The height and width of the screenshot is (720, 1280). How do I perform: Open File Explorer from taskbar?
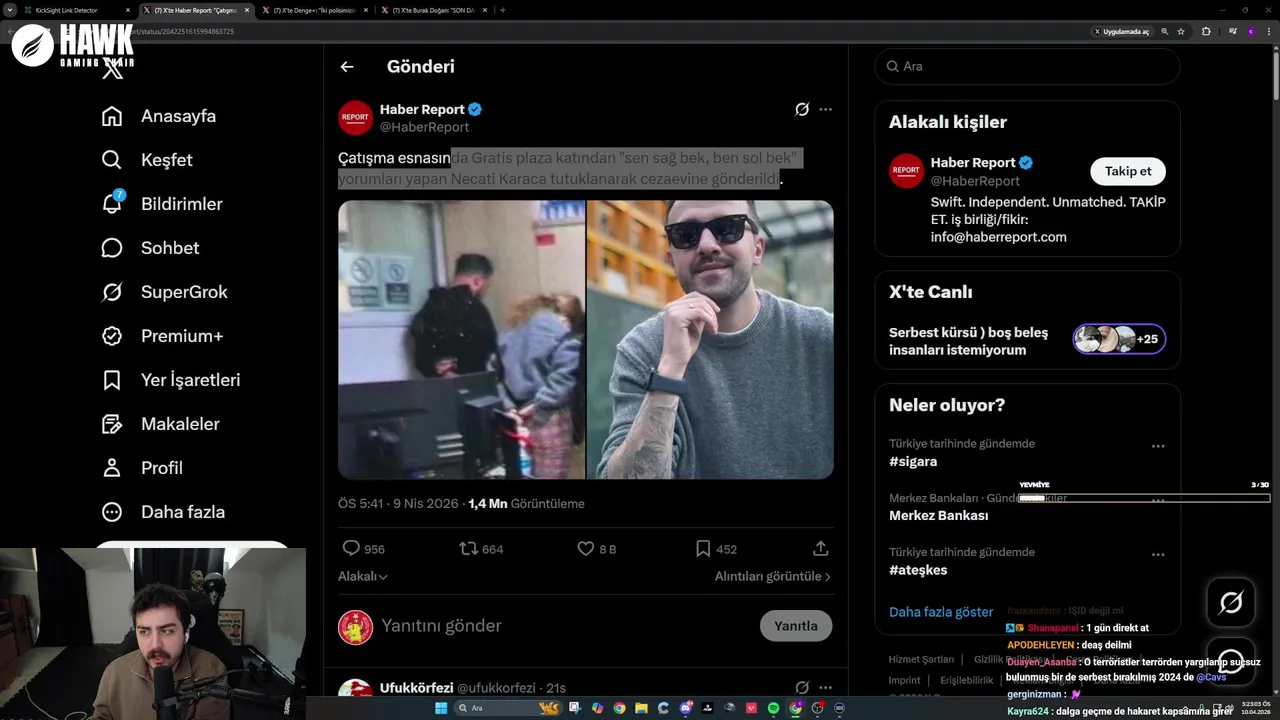point(641,708)
